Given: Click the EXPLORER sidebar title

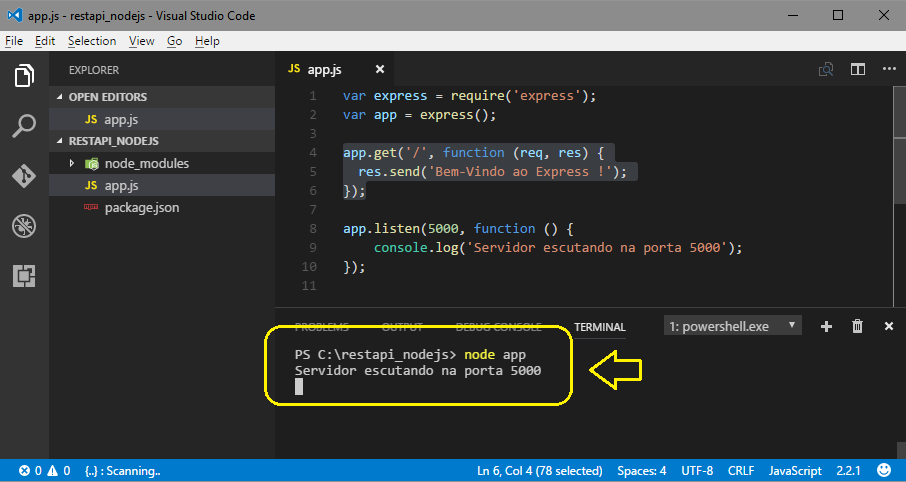Looking at the screenshot, I should [94, 70].
